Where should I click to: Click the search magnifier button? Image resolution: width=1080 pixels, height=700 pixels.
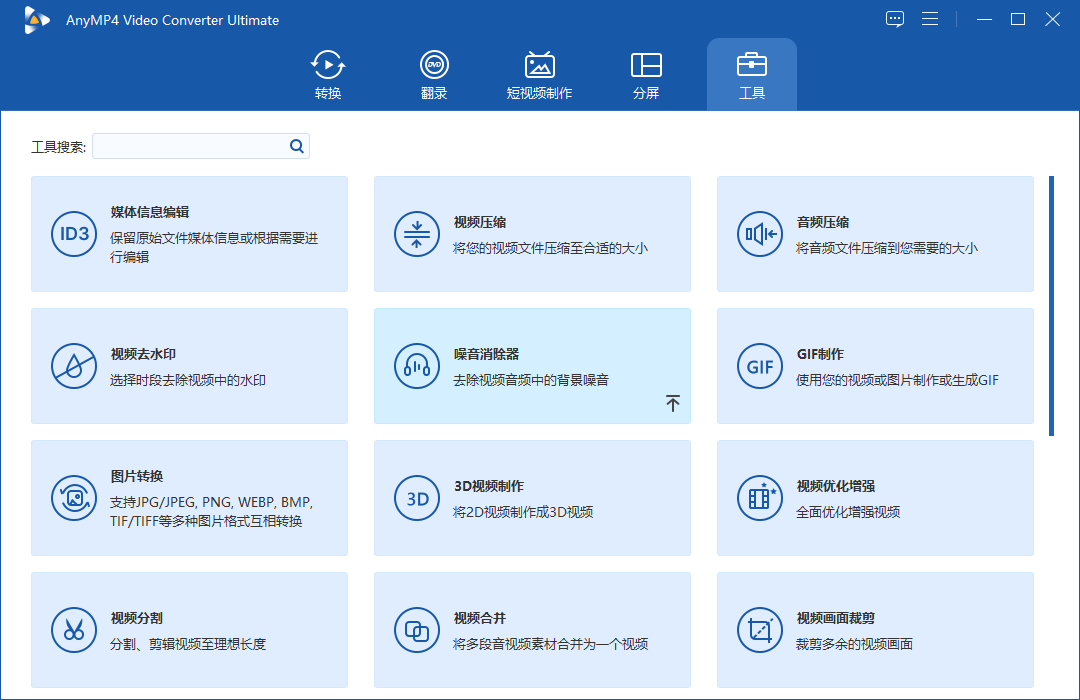pos(296,145)
